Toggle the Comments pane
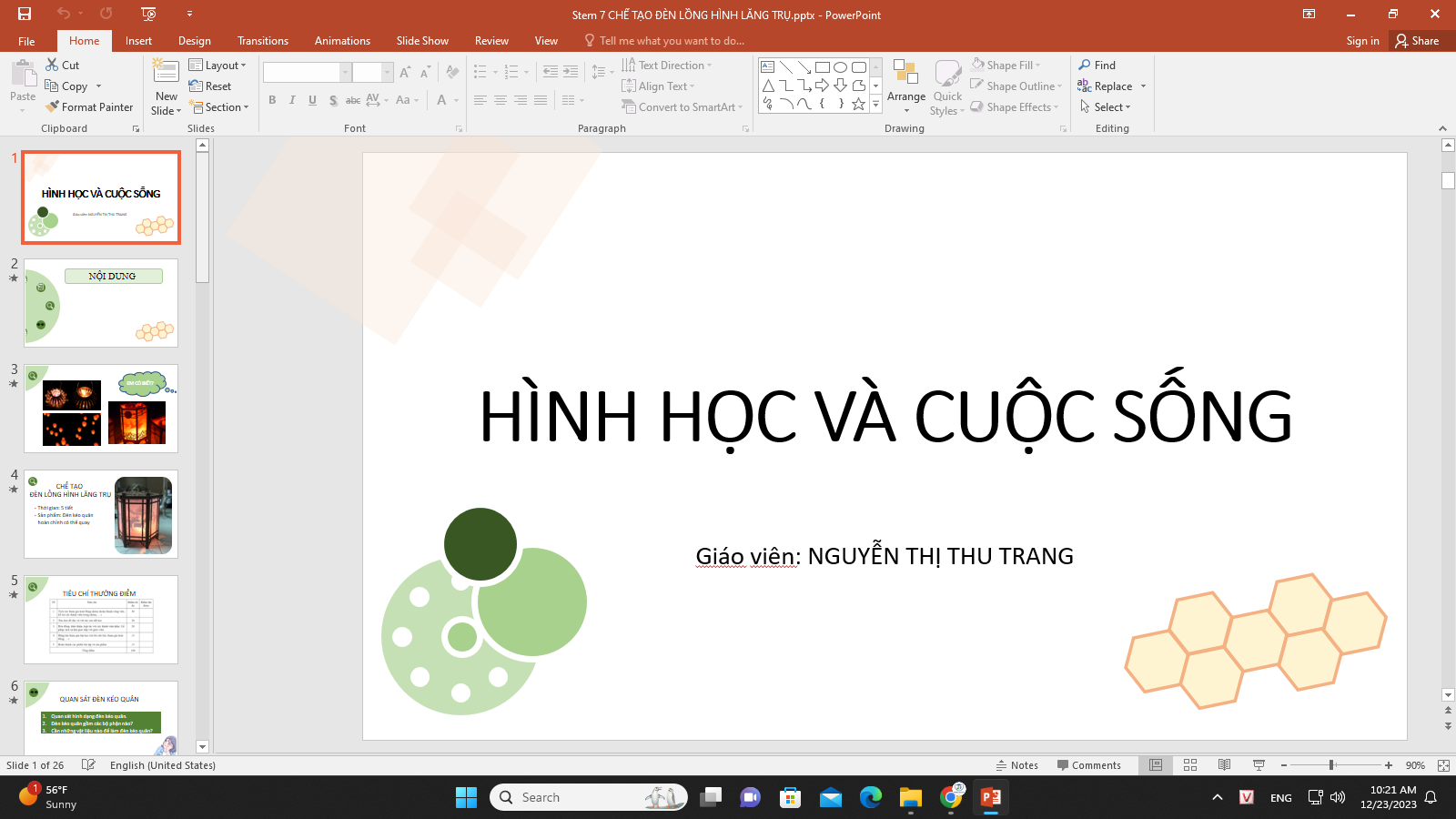The image size is (1456, 819). pos(1088,765)
